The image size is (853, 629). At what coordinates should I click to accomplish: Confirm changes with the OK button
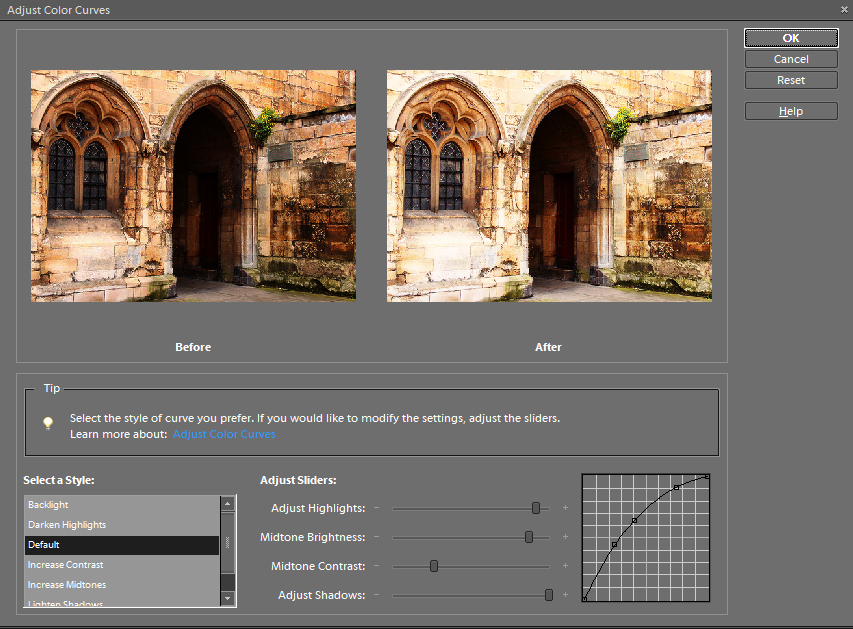pyautogui.click(x=791, y=38)
